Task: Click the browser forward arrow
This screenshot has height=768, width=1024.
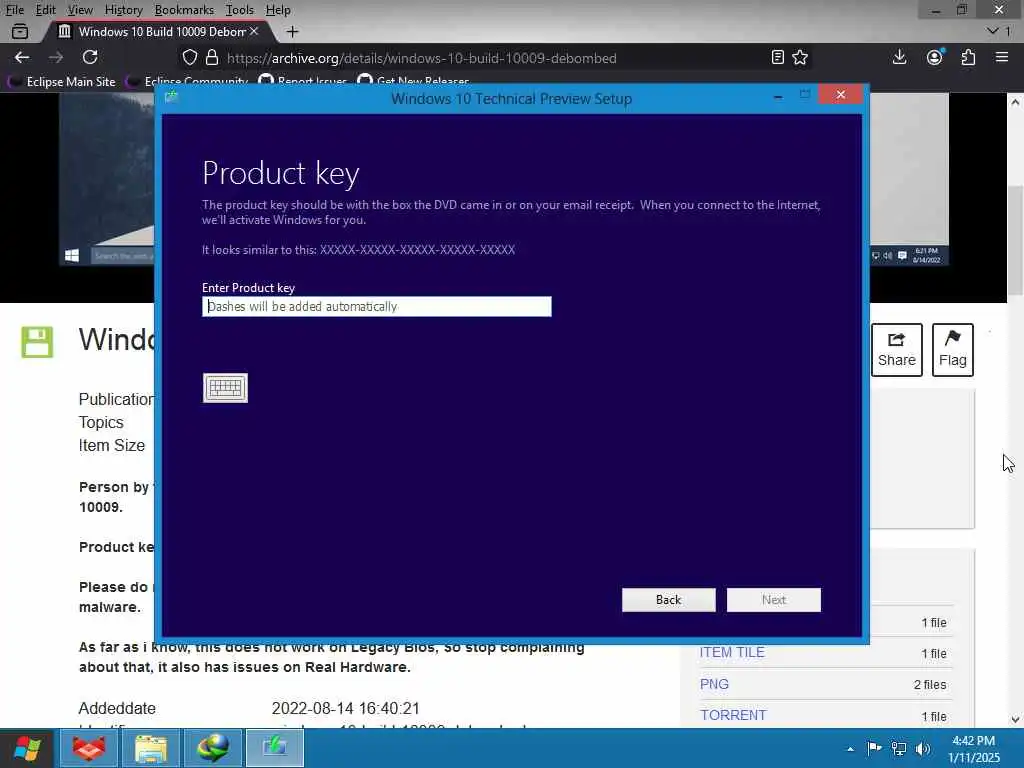Action: tap(56, 57)
